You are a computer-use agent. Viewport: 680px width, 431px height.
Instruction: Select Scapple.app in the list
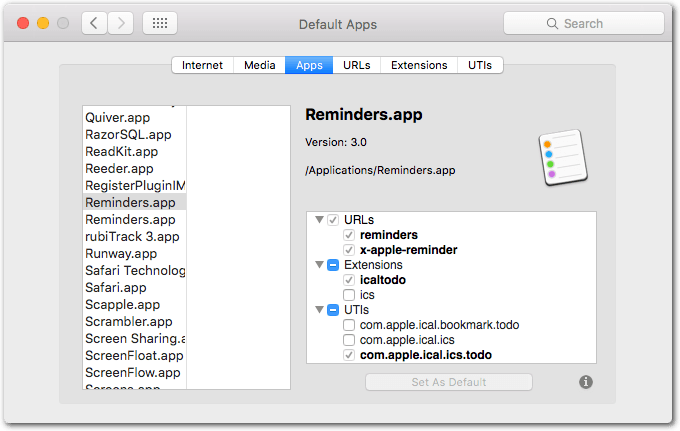pyautogui.click(x=134, y=304)
